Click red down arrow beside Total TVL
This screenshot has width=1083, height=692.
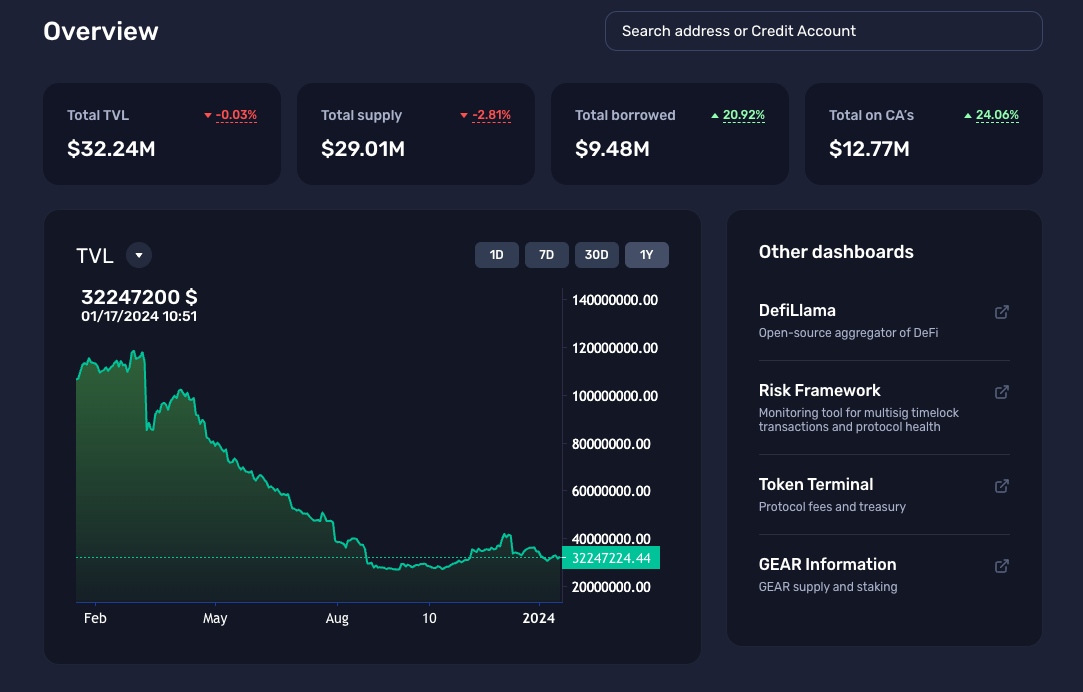(208, 116)
